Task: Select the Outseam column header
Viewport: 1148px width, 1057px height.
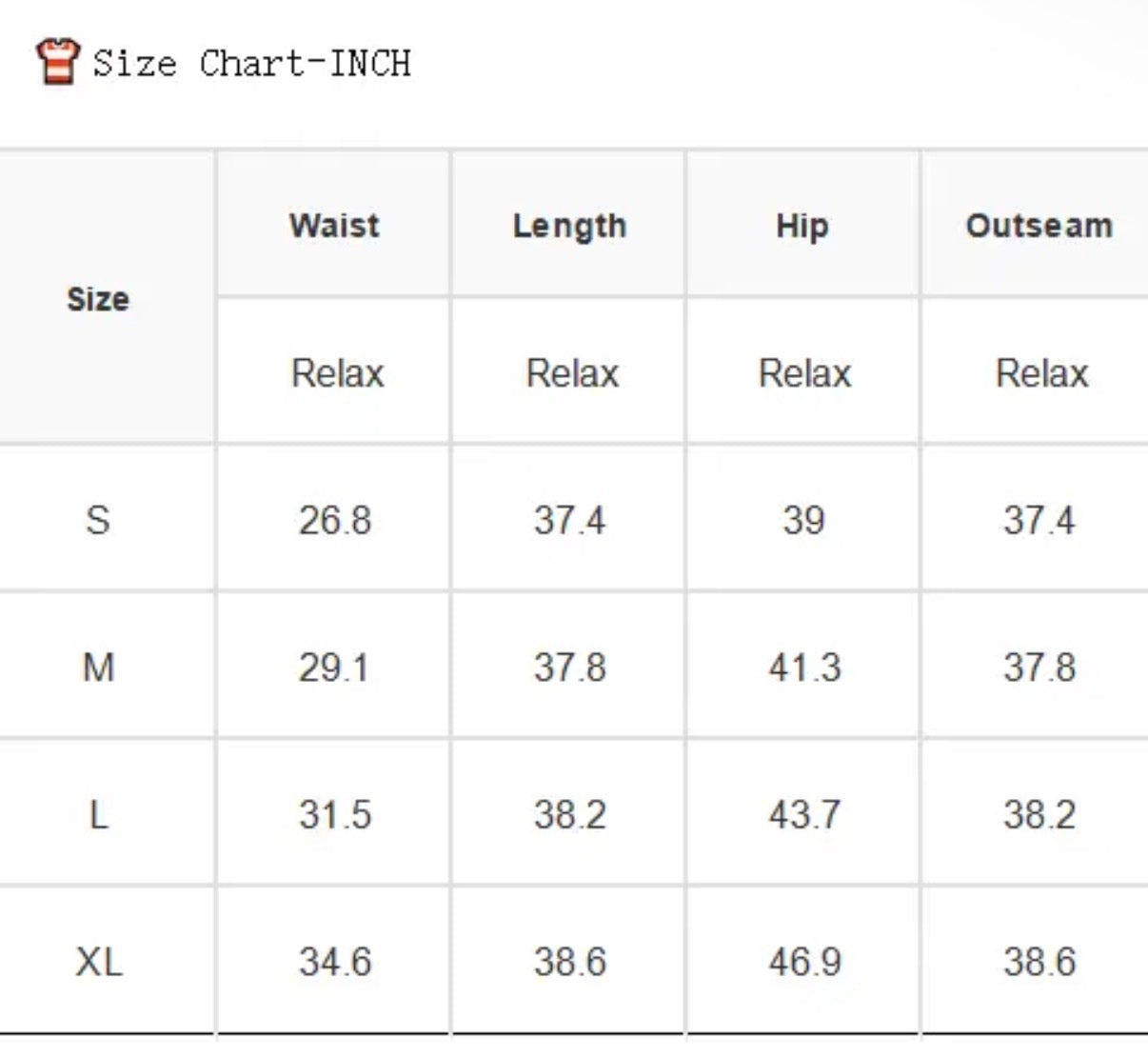Action: 1039,226
